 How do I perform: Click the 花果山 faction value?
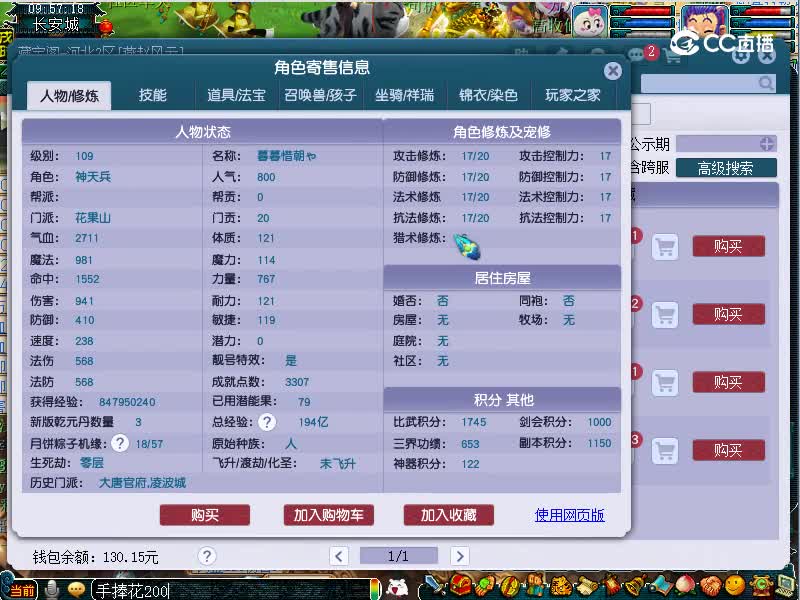(x=93, y=218)
